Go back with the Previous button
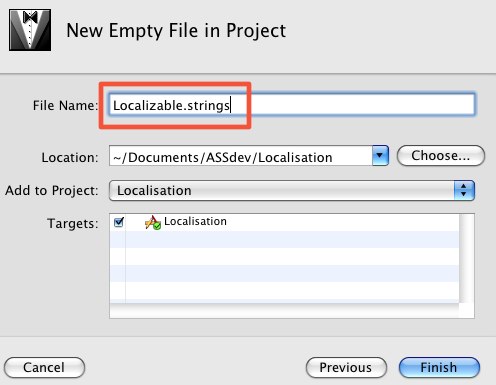This screenshot has height=385, width=496. pos(346,367)
